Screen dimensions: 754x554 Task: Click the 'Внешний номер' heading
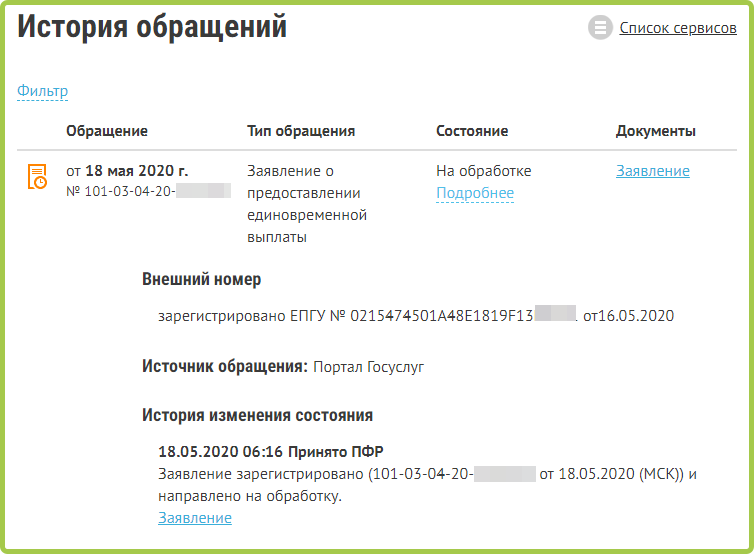coord(201,280)
